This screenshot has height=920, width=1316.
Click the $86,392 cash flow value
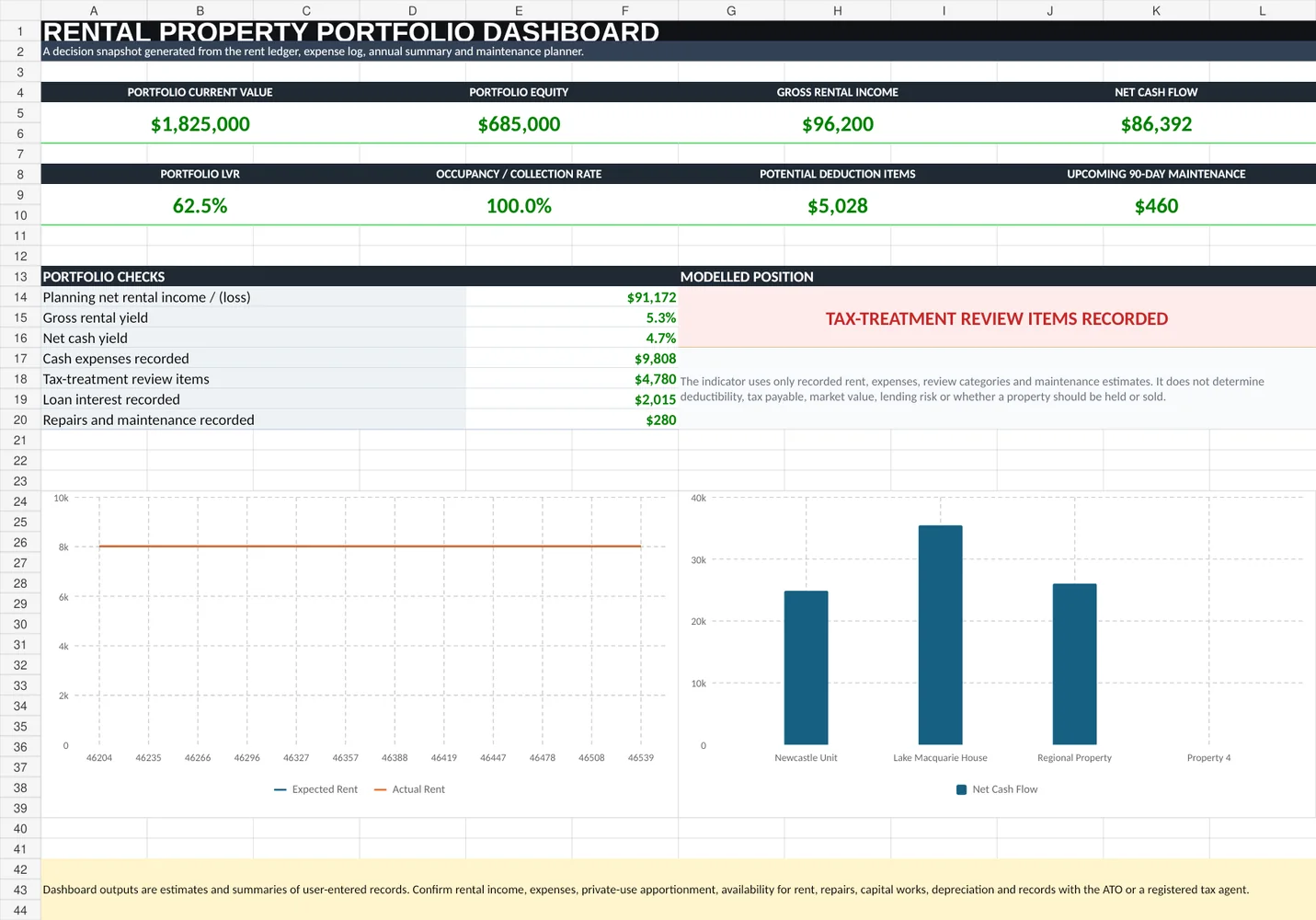(x=1156, y=124)
